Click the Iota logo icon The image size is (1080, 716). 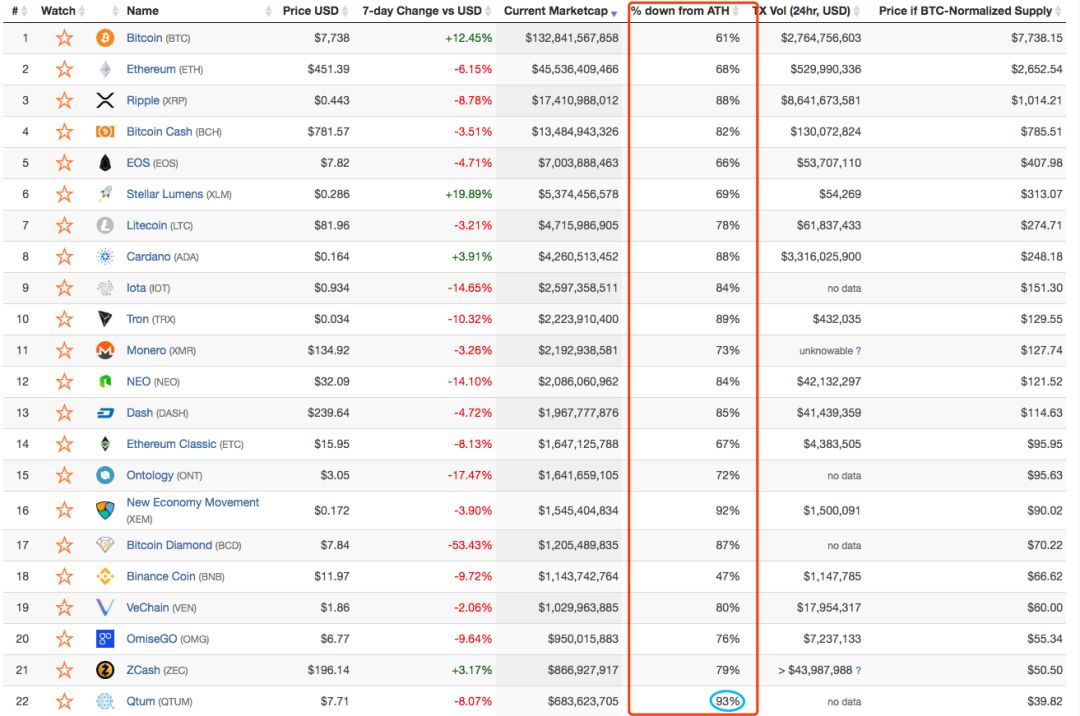[x=105, y=288]
